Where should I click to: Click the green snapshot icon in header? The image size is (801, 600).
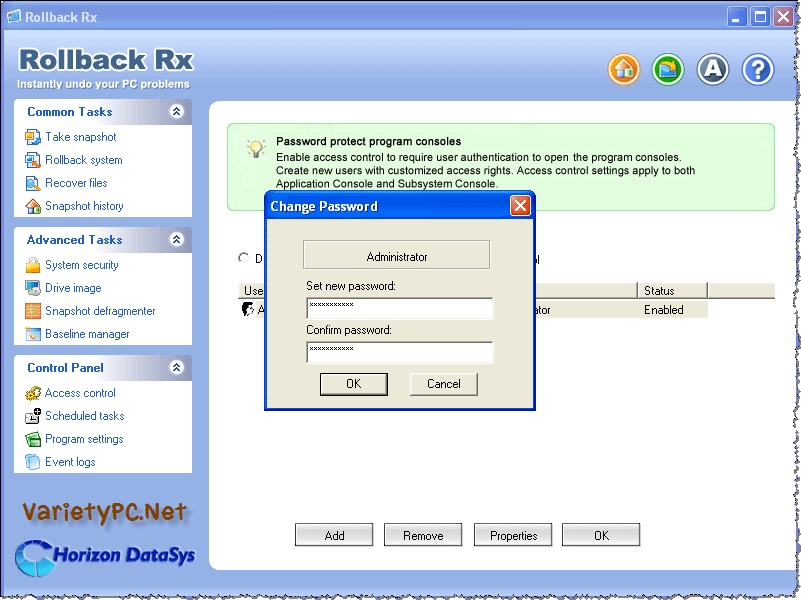[x=668, y=69]
